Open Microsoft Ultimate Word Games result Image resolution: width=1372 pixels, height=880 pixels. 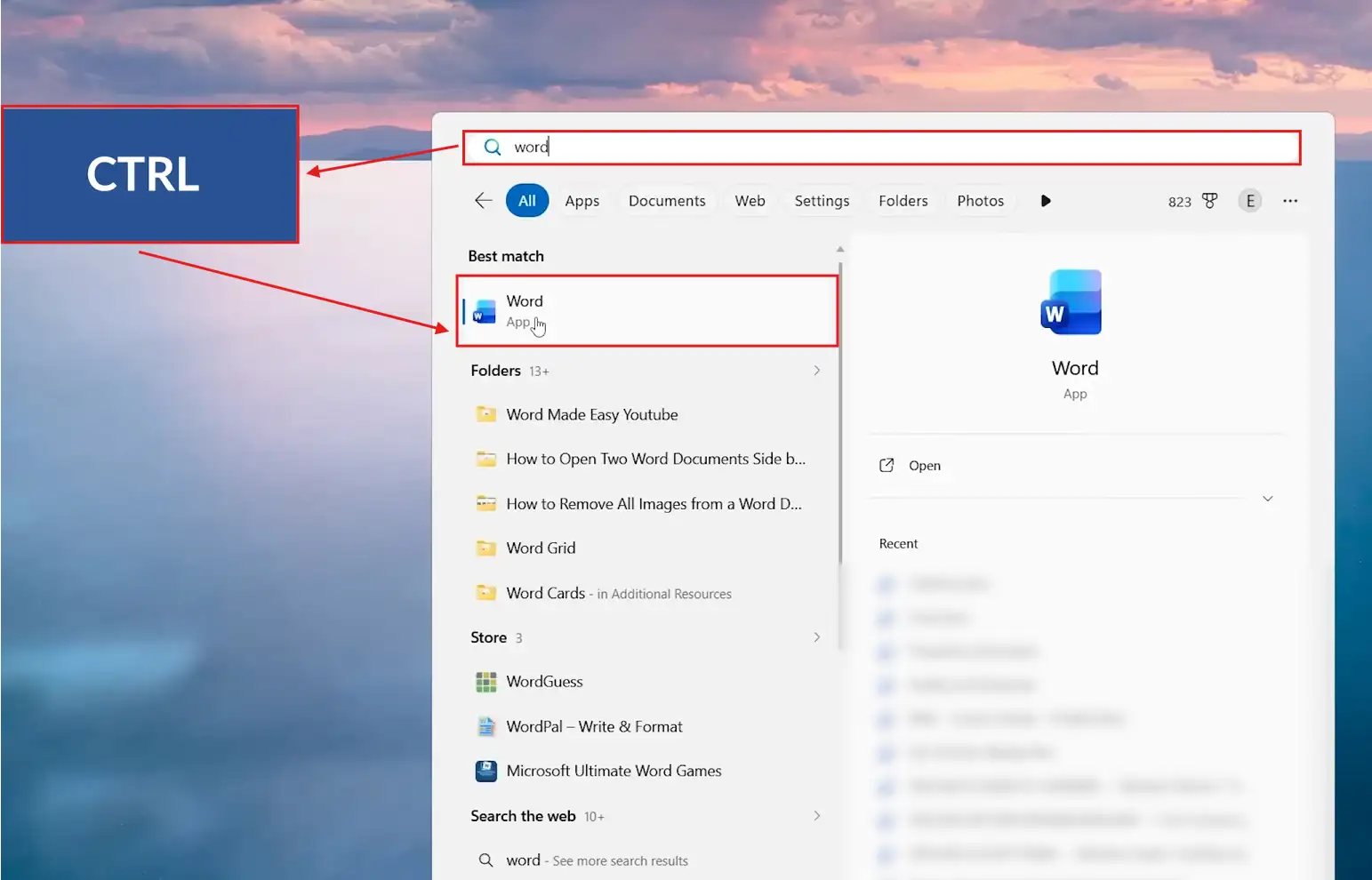click(647, 771)
